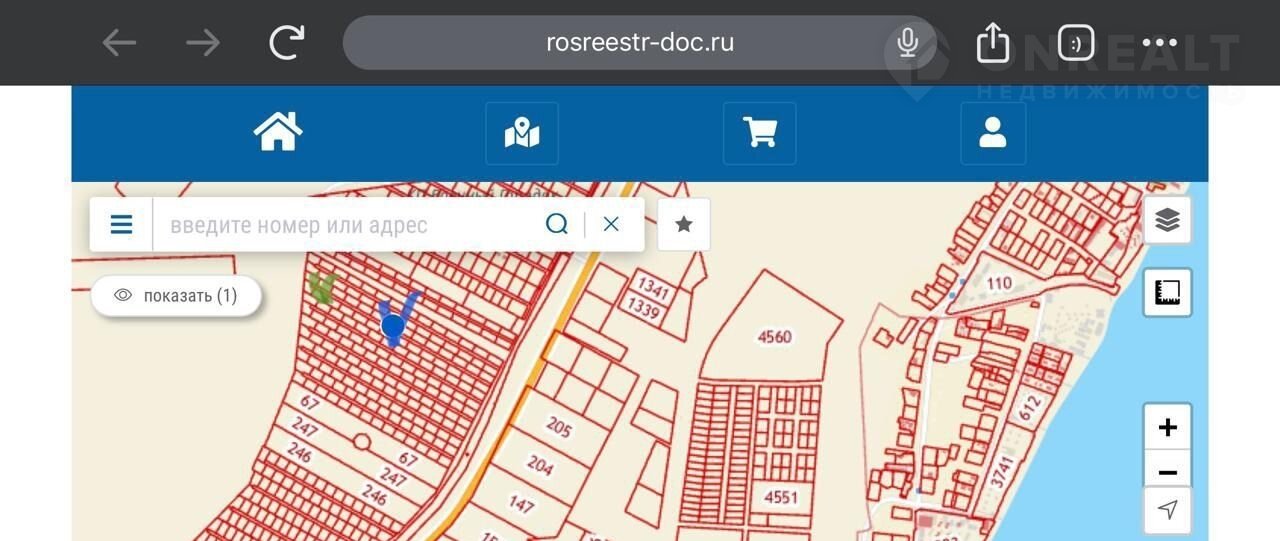Zoom in the map with plus
The width and height of the screenshot is (1280, 541).
(x=1167, y=428)
